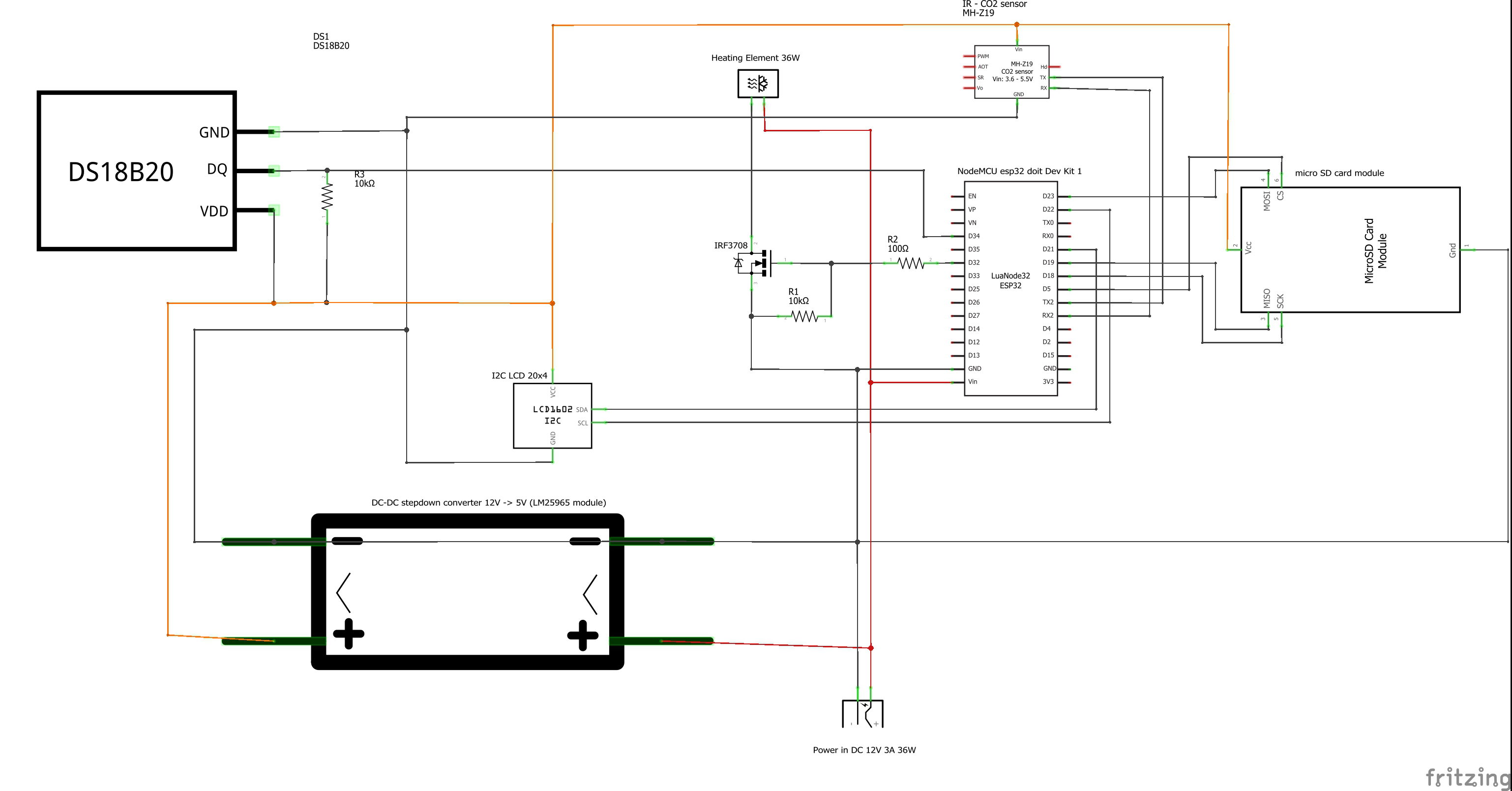Click the ESP32 3V3 pin label
This screenshot has width=1512, height=791.
click(1048, 382)
